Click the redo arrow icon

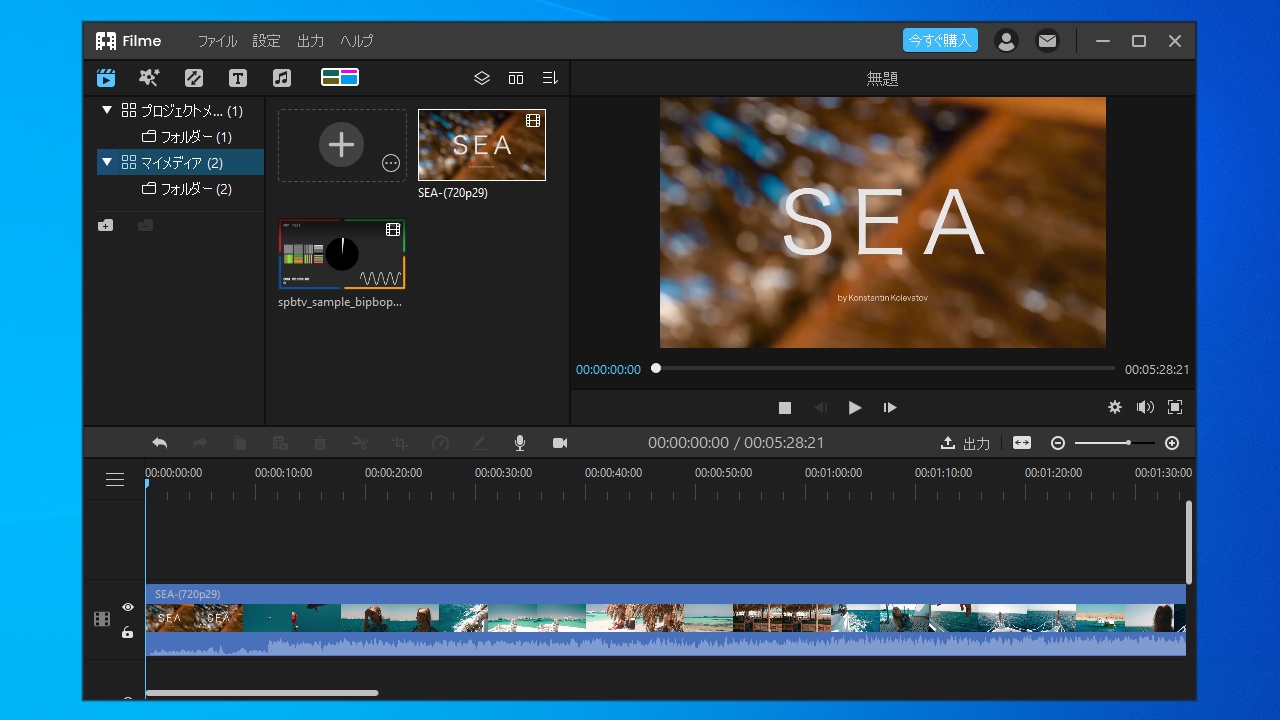(200, 443)
